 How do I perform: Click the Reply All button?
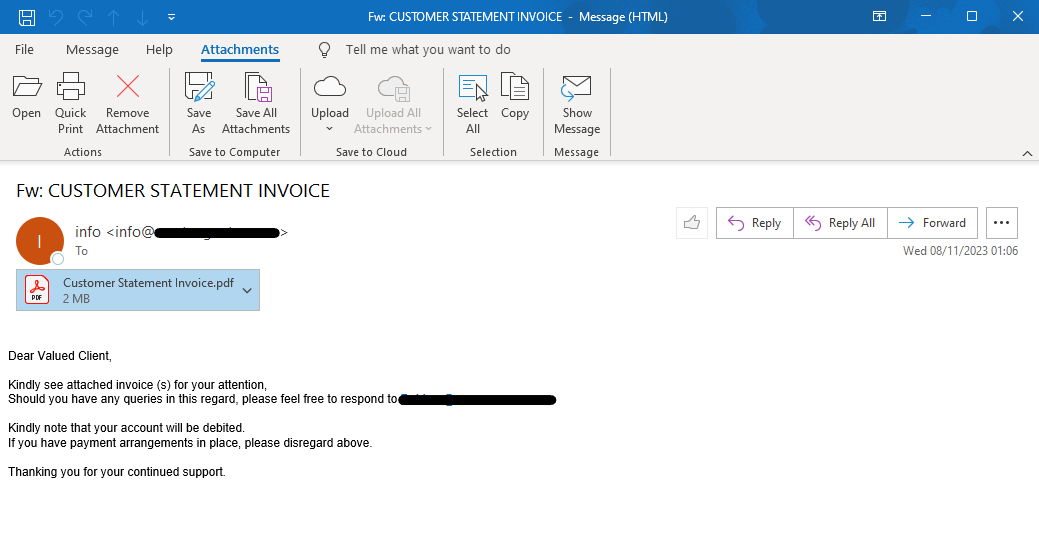[x=840, y=223]
